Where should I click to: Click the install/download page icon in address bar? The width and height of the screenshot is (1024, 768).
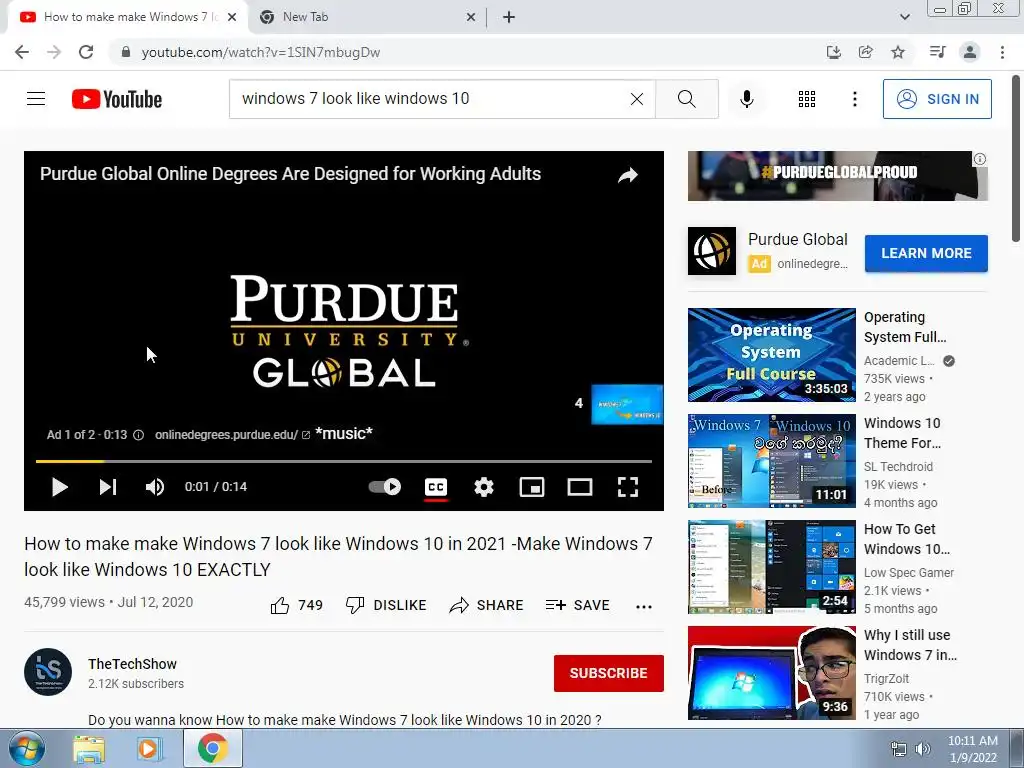[833, 52]
